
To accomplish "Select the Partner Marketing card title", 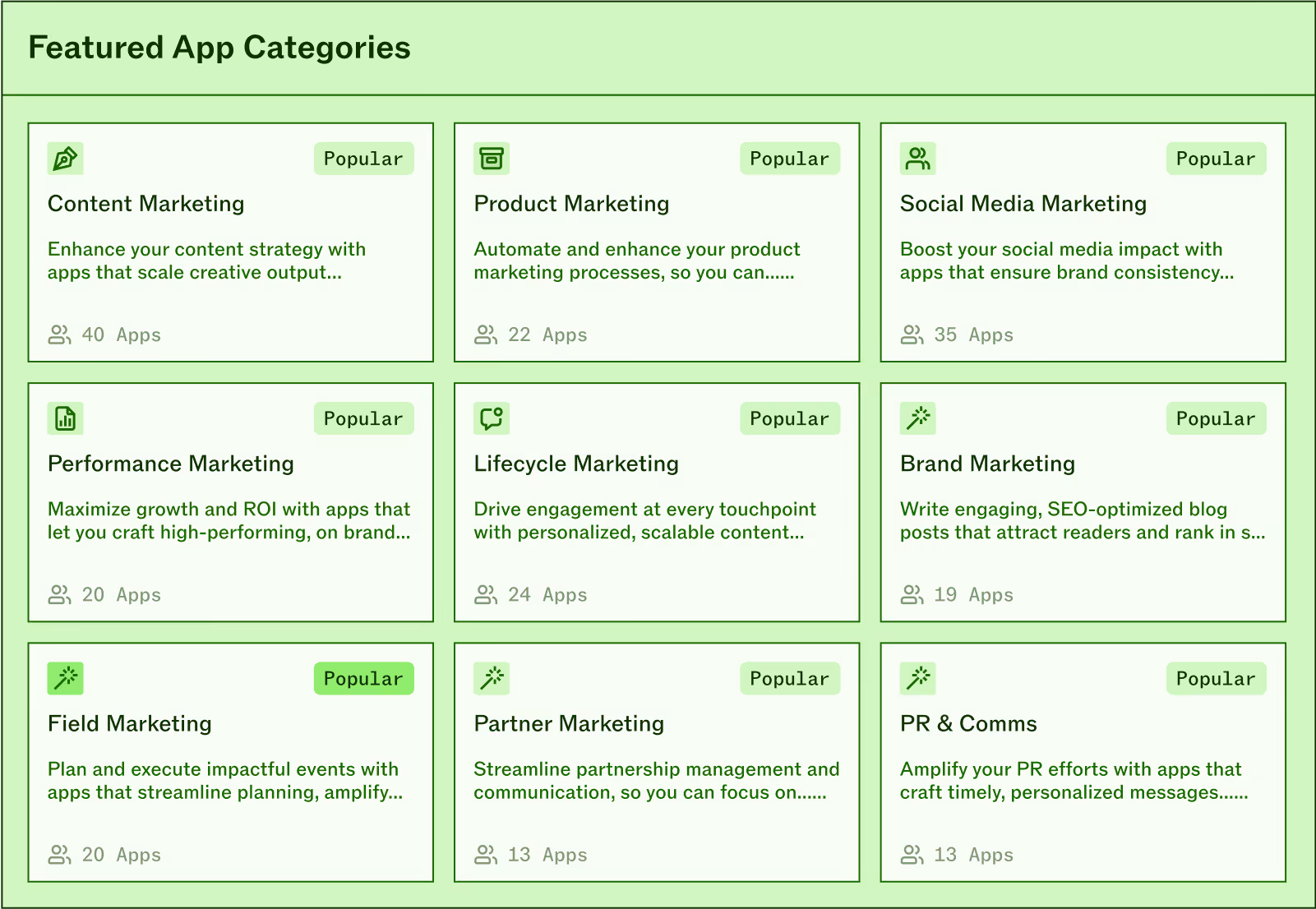I will [x=569, y=724].
